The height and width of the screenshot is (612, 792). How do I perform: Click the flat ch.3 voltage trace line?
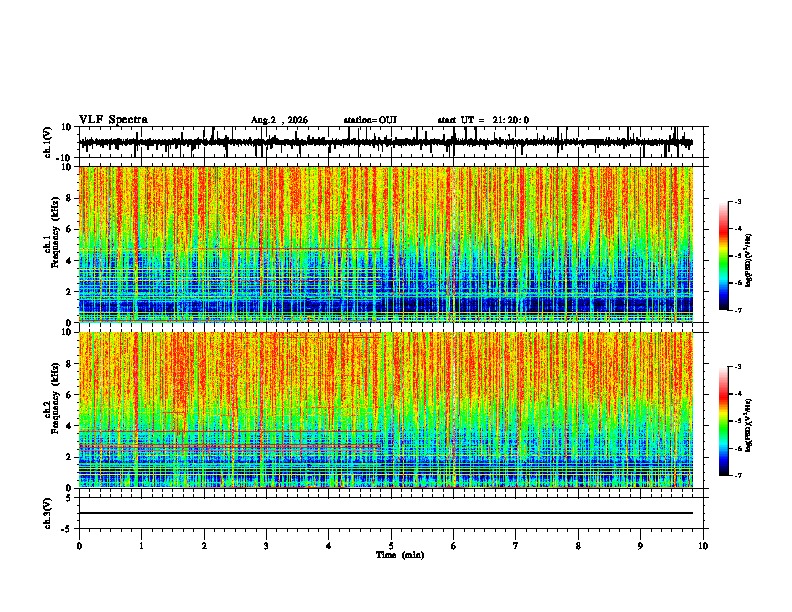(386, 513)
